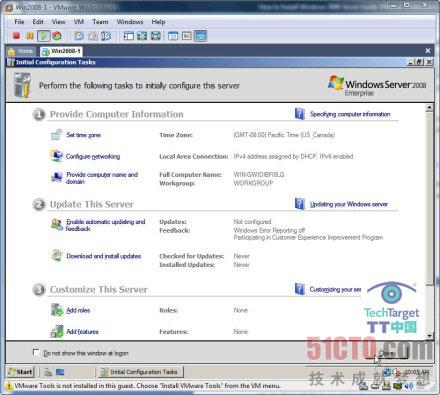
Task: Select the Win2008-1 tab
Action: (61, 51)
